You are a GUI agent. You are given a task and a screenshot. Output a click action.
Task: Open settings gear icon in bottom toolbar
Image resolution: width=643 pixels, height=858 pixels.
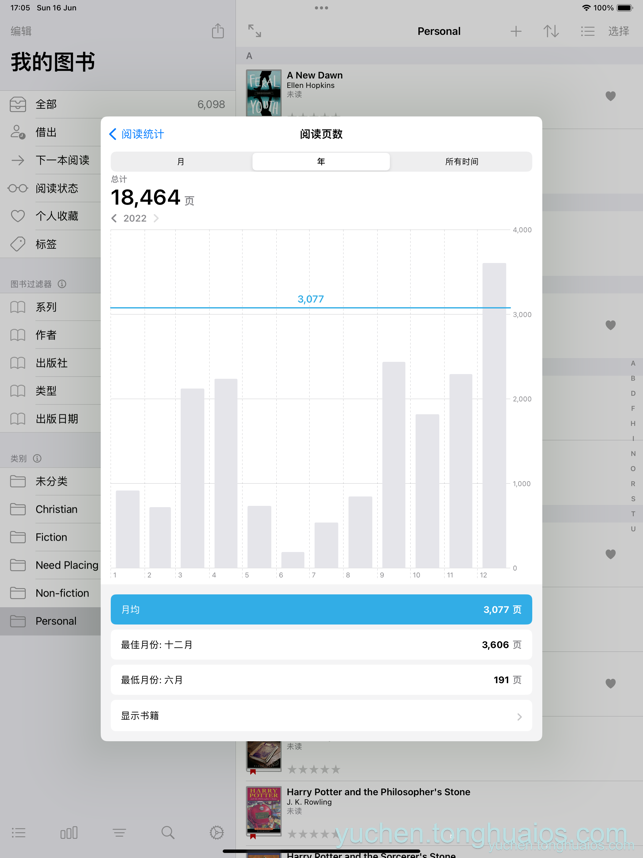217,833
